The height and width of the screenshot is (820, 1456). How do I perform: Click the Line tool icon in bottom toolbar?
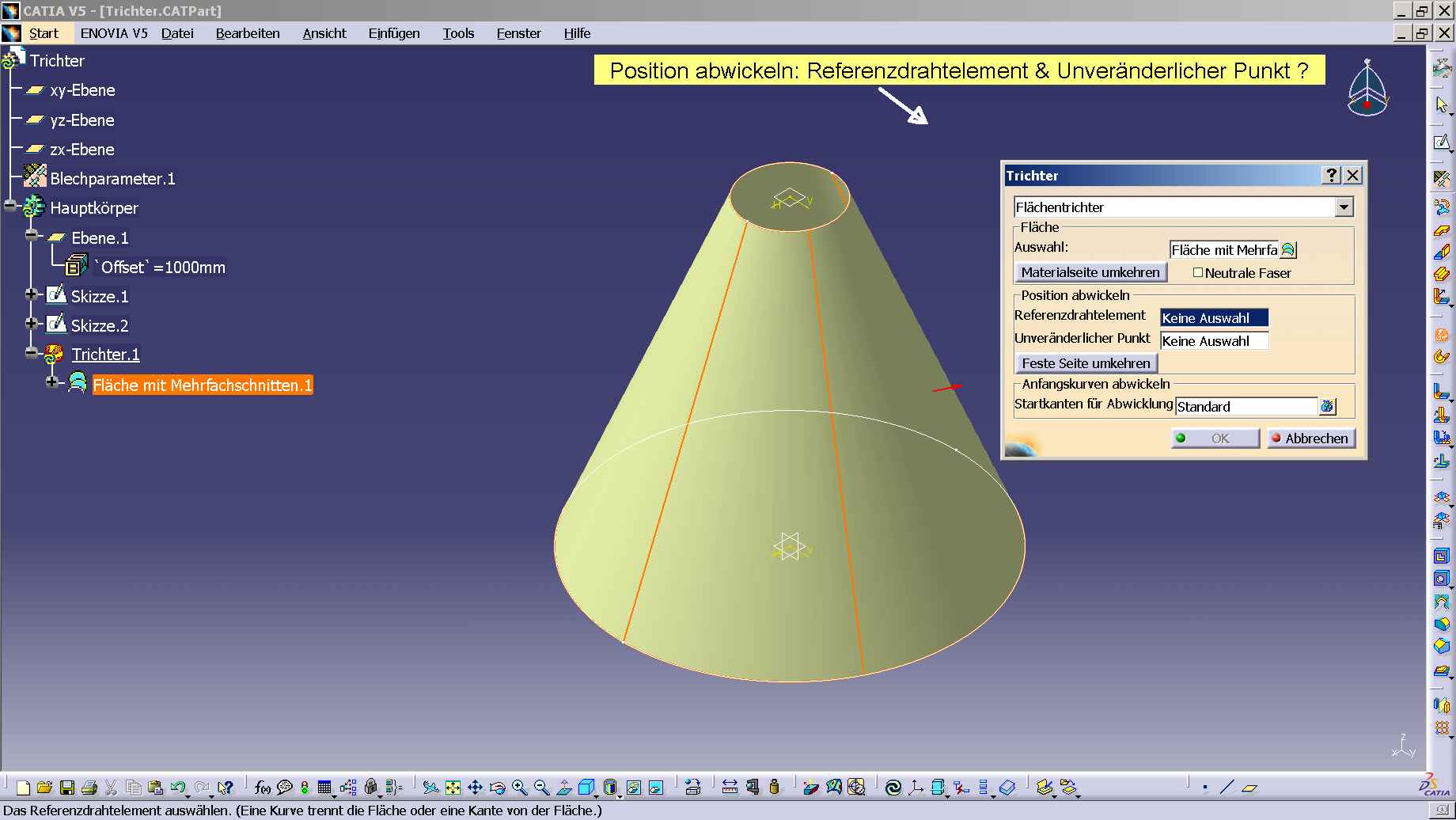click(1227, 788)
